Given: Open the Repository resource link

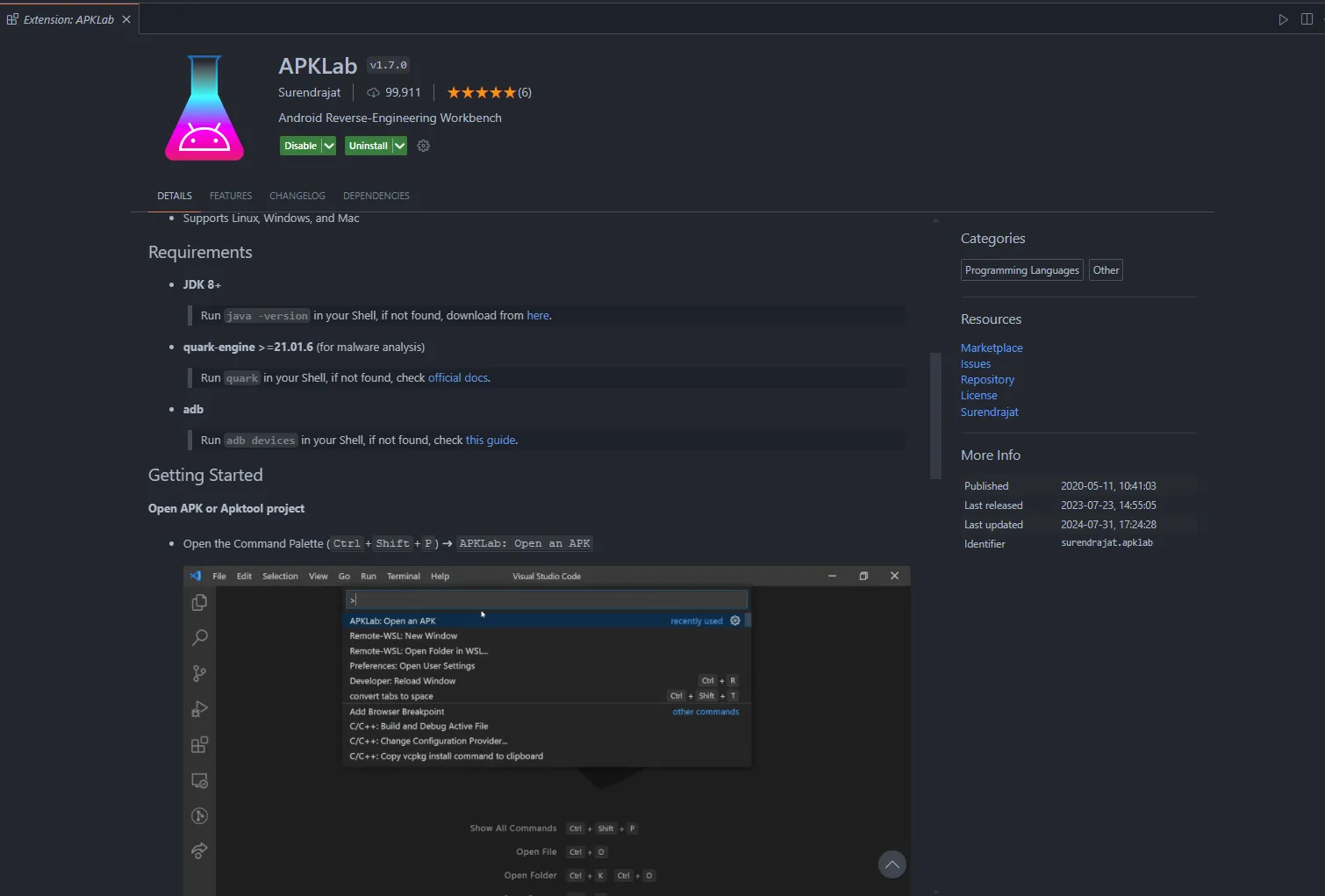Looking at the screenshot, I should pos(987,380).
